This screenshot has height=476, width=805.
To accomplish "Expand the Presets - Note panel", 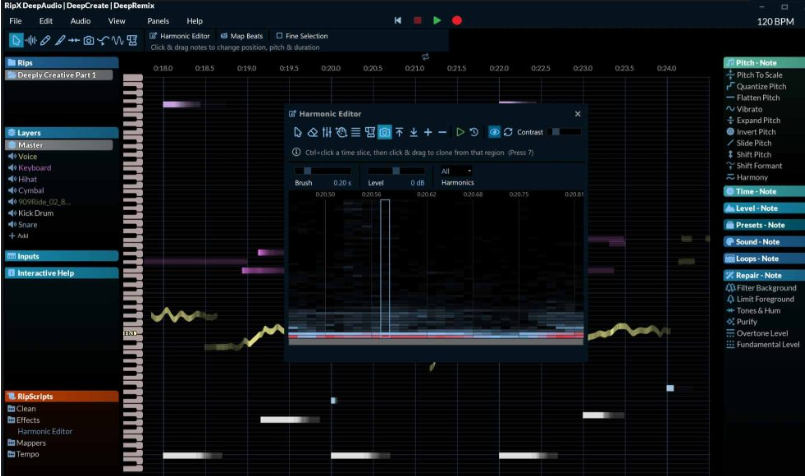I will pyautogui.click(x=764, y=225).
